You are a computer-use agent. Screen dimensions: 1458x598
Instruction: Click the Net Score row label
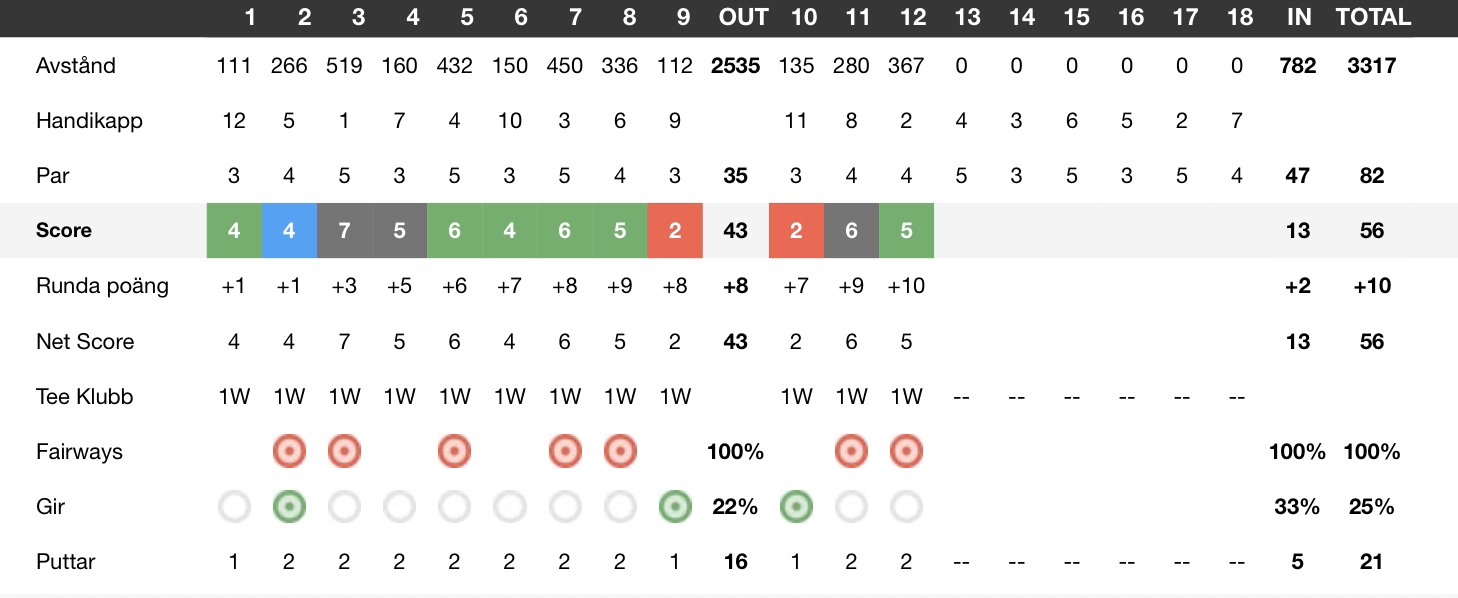pos(85,342)
